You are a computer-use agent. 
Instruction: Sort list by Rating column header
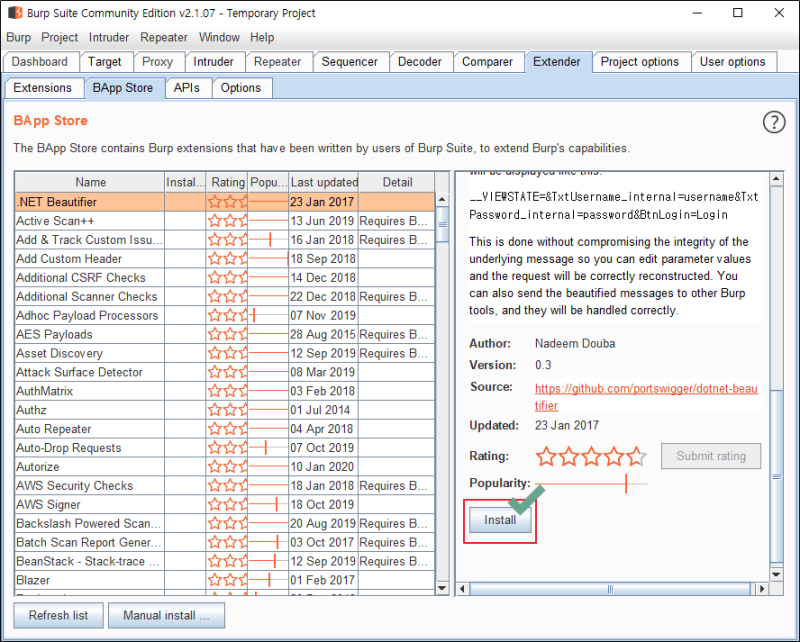227,182
